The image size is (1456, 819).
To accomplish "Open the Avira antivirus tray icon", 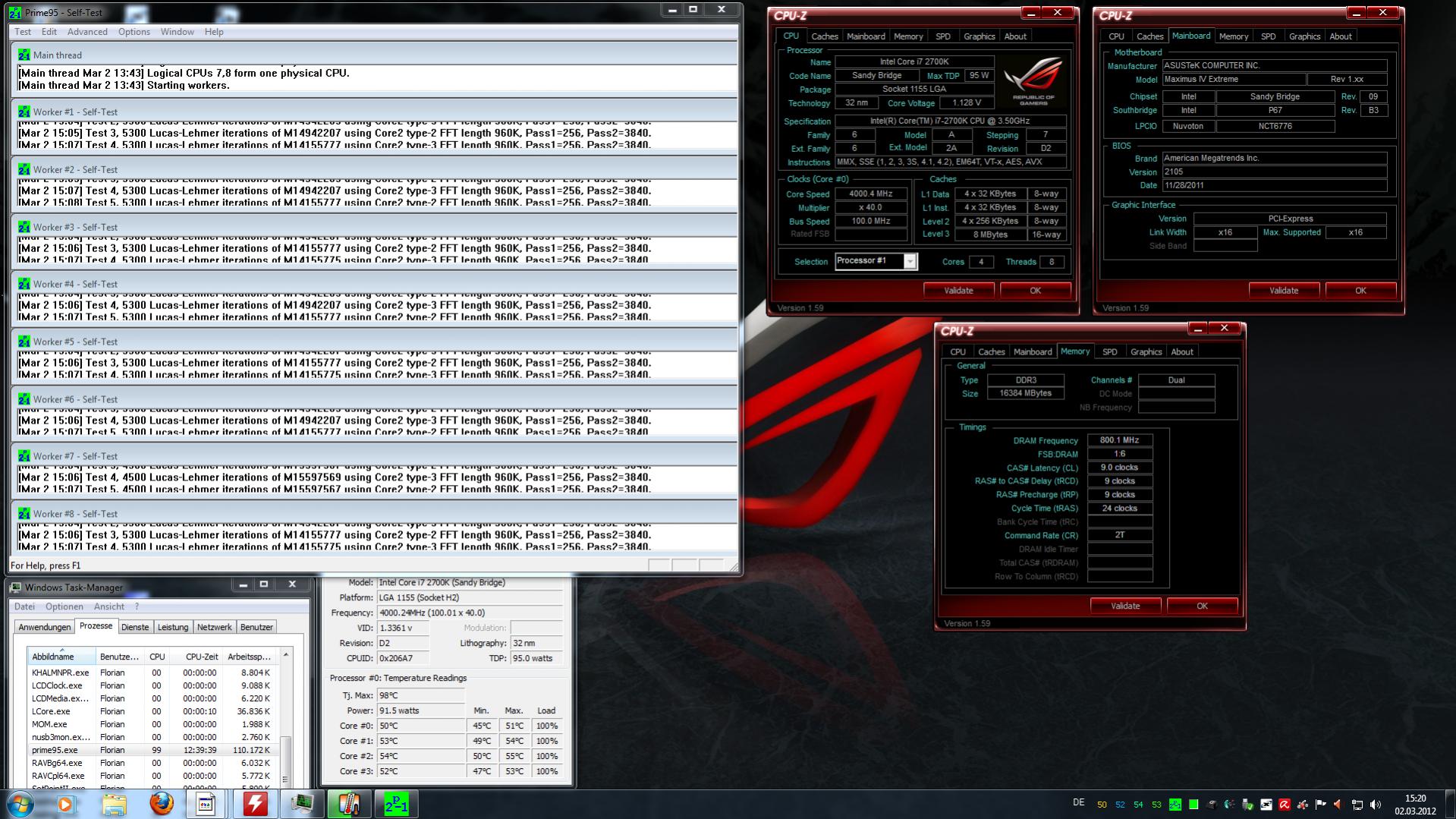I will (x=1285, y=805).
